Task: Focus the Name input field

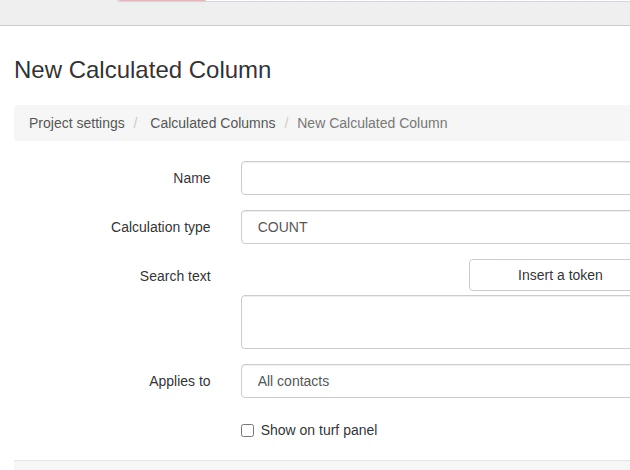Action: pyautogui.click(x=436, y=178)
